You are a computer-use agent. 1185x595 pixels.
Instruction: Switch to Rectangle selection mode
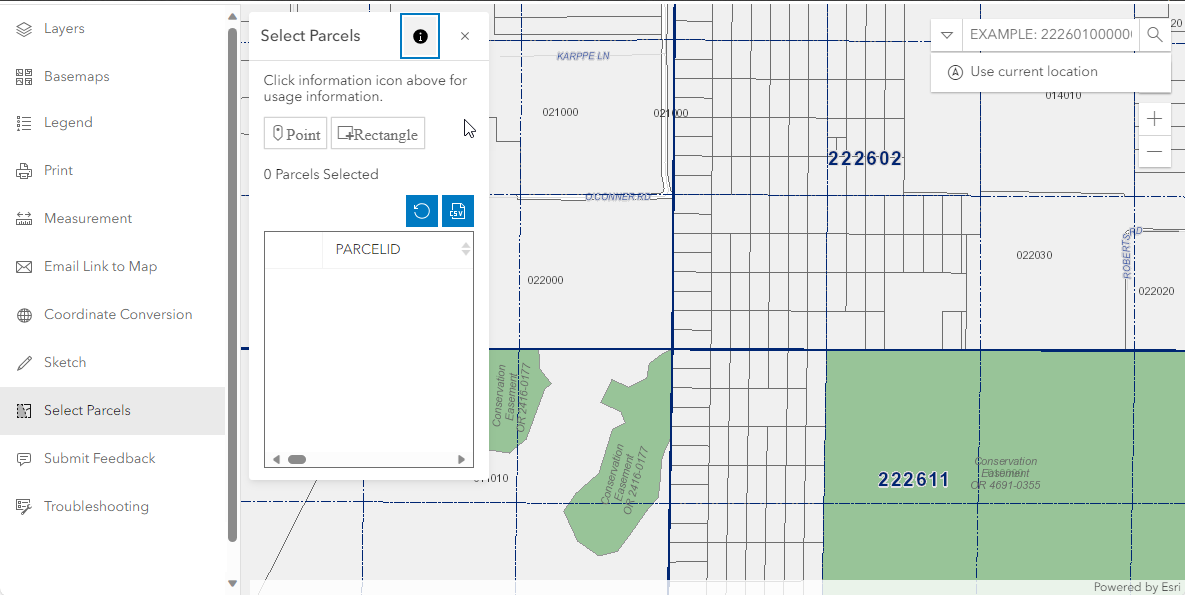(377, 133)
